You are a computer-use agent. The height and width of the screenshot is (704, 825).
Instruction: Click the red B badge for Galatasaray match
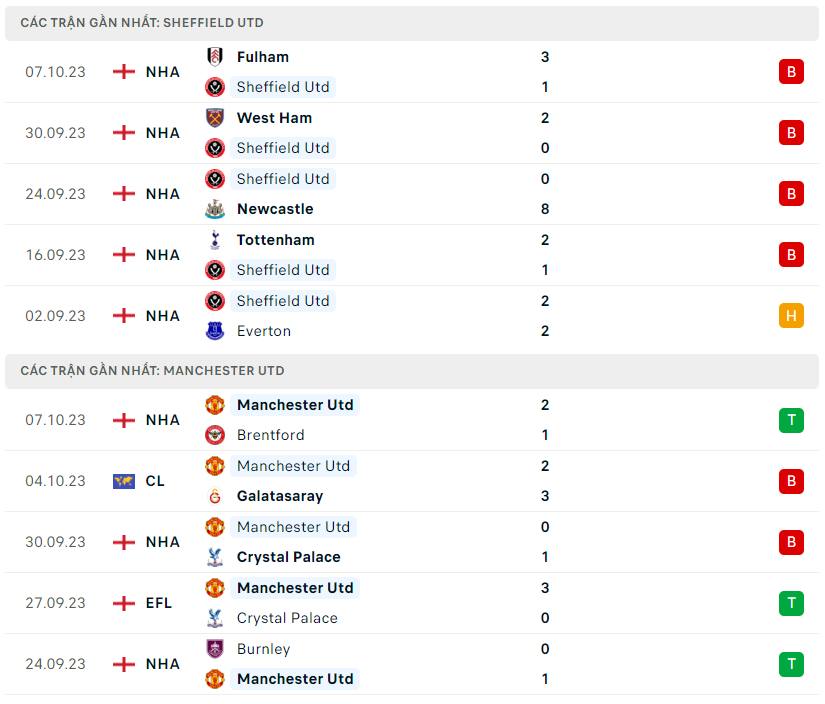pyautogui.click(x=791, y=481)
